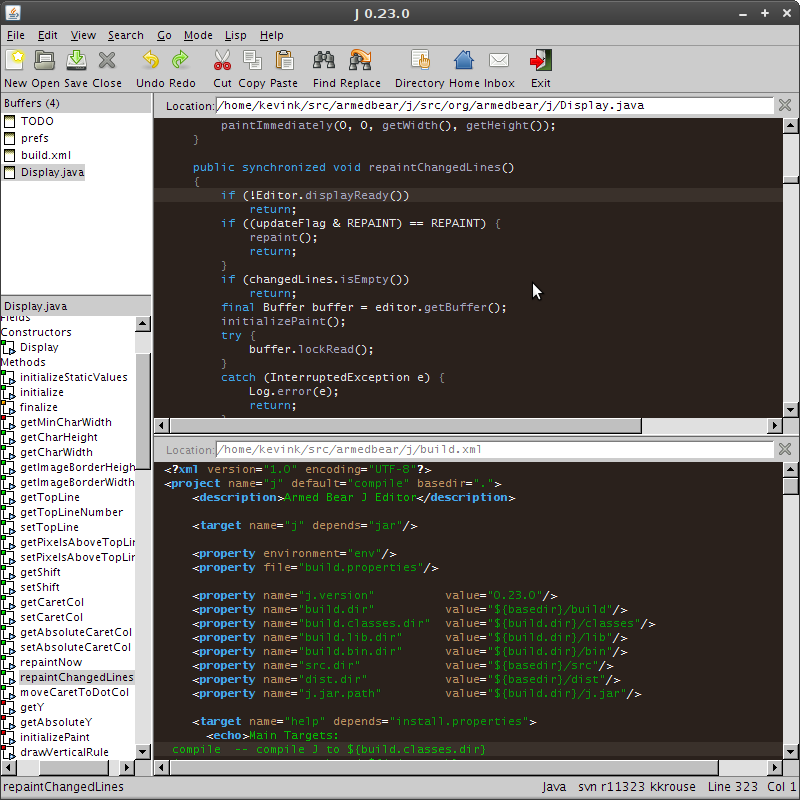Check mail using the Inbox icon
The width and height of the screenshot is (800, 800).
pyautogui.click(x=498, y=60)
